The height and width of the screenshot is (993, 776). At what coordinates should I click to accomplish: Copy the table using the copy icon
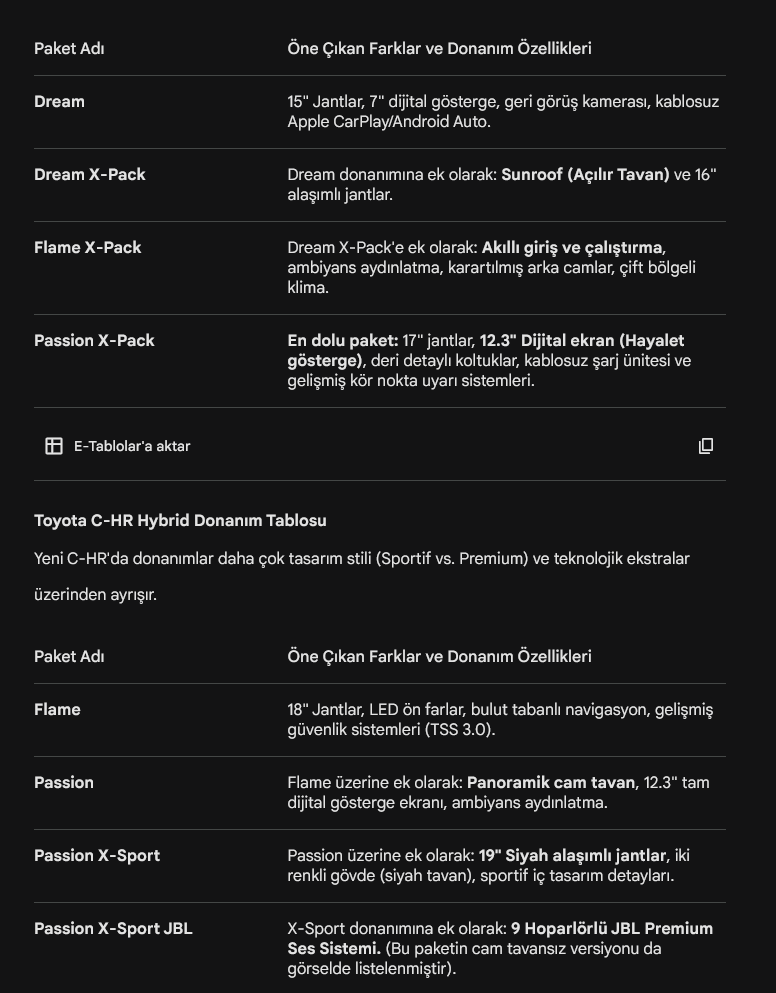click(706, 446)
